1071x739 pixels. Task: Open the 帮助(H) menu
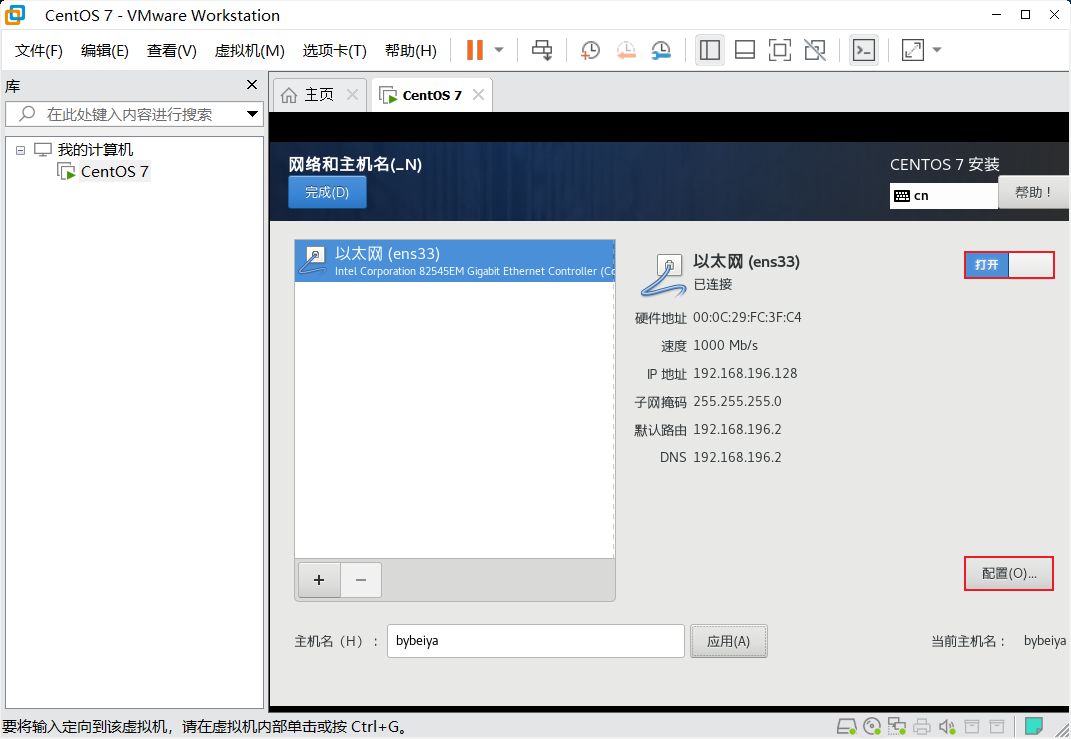click(411, 51)
